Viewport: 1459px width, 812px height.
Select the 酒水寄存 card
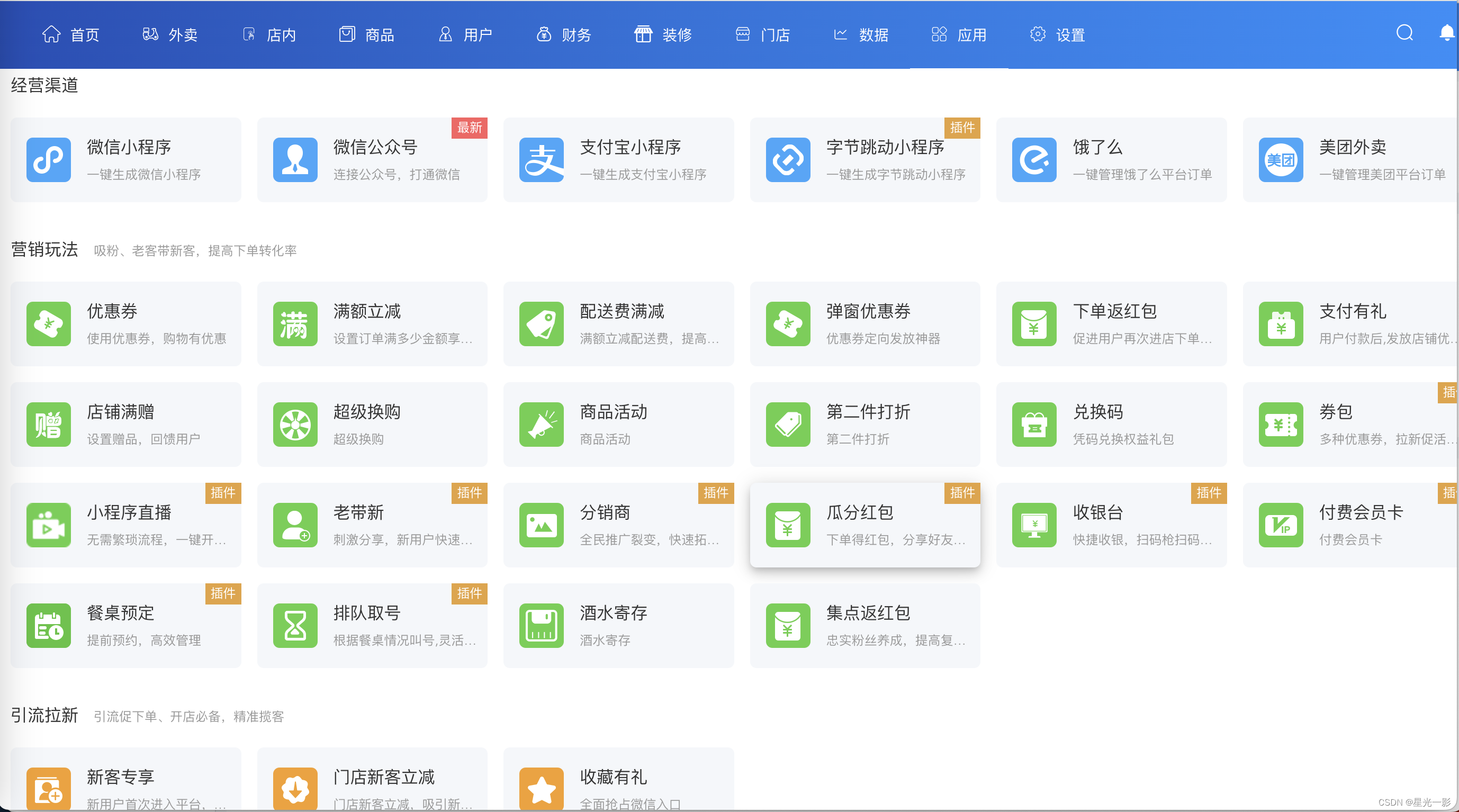click(x=618, y=626)
